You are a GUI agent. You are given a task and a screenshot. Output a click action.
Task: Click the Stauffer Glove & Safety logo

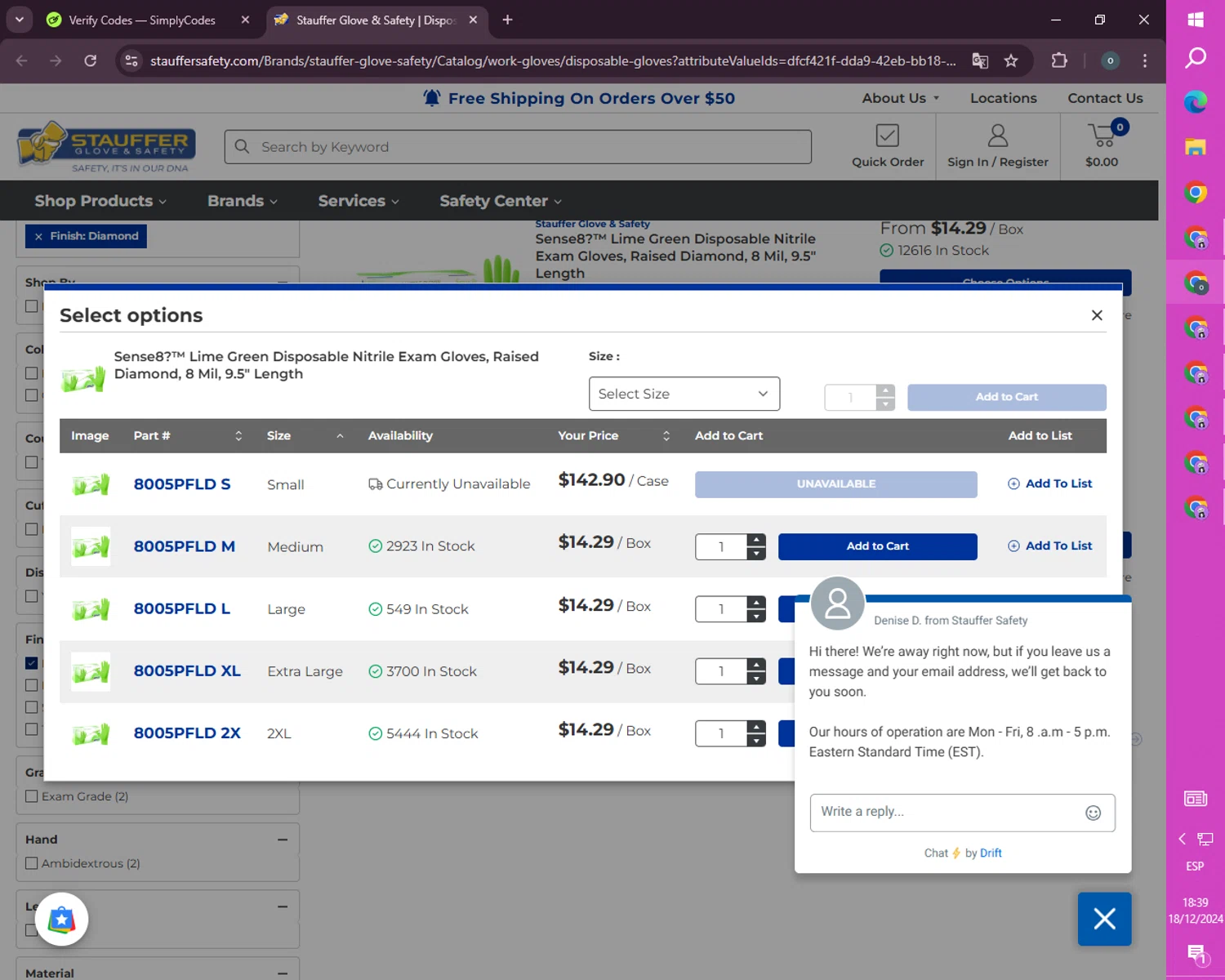coord(106,147)
